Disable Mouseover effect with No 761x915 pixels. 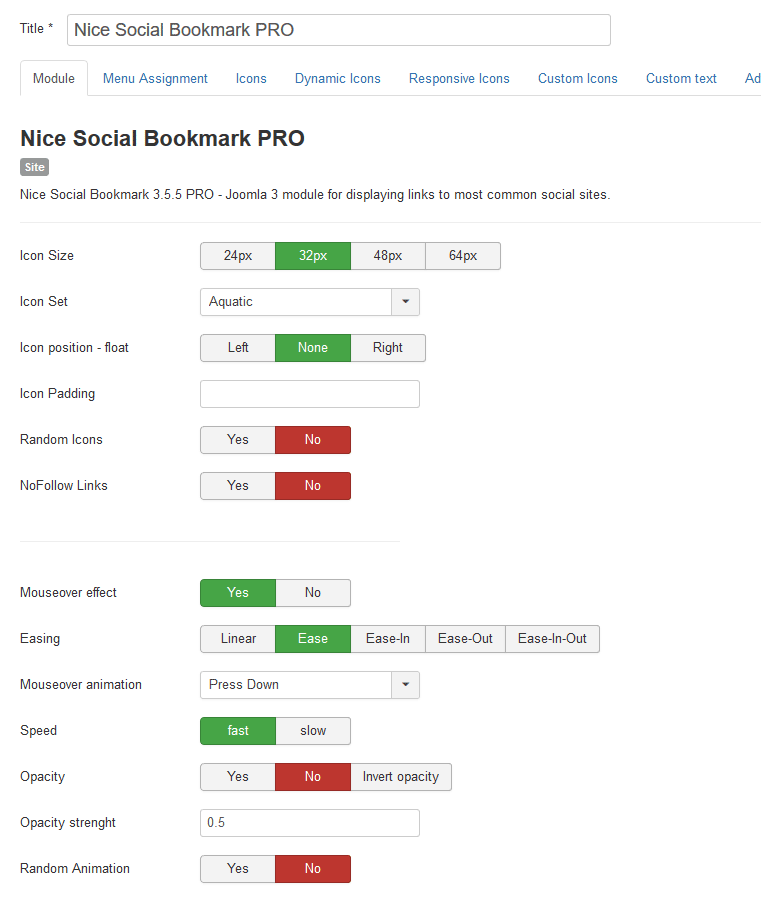pyautogui.click(x=313, y=593)
